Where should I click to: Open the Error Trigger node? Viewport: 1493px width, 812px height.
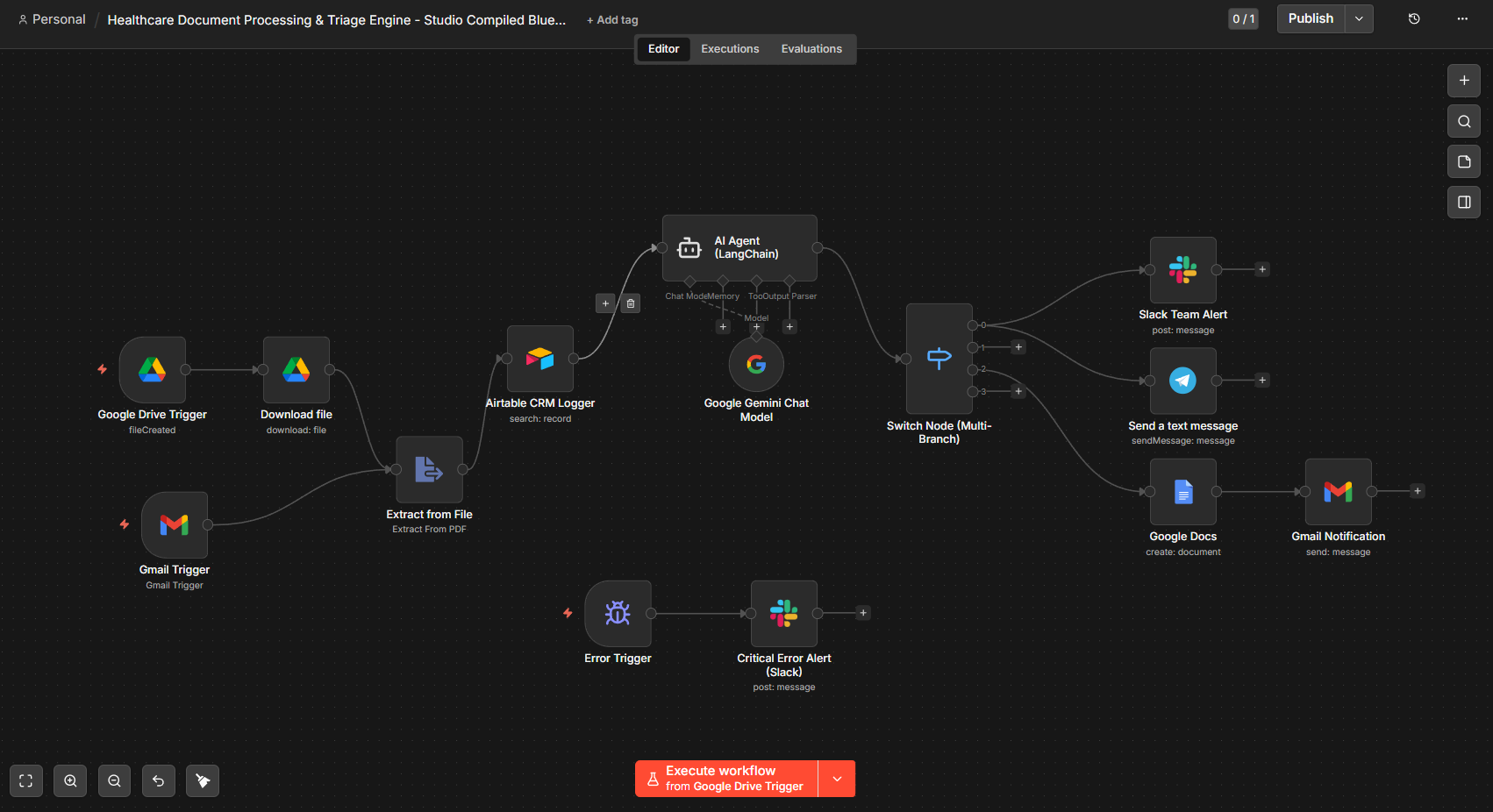(x=618, y=613)
